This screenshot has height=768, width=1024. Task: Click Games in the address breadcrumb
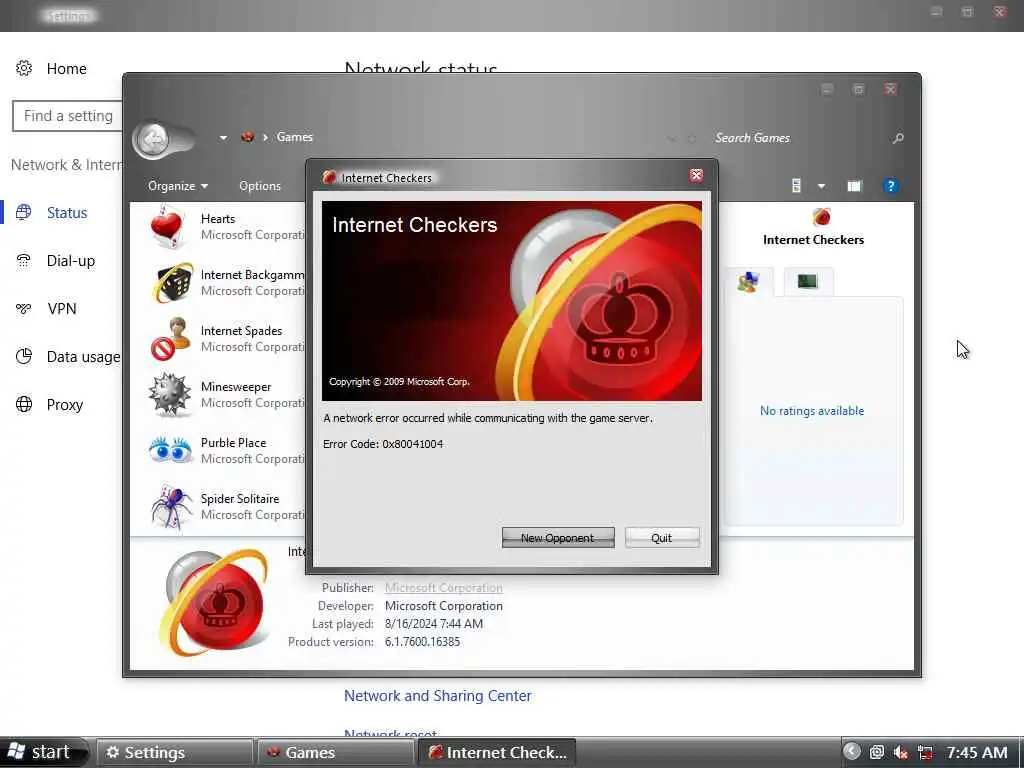295,137
